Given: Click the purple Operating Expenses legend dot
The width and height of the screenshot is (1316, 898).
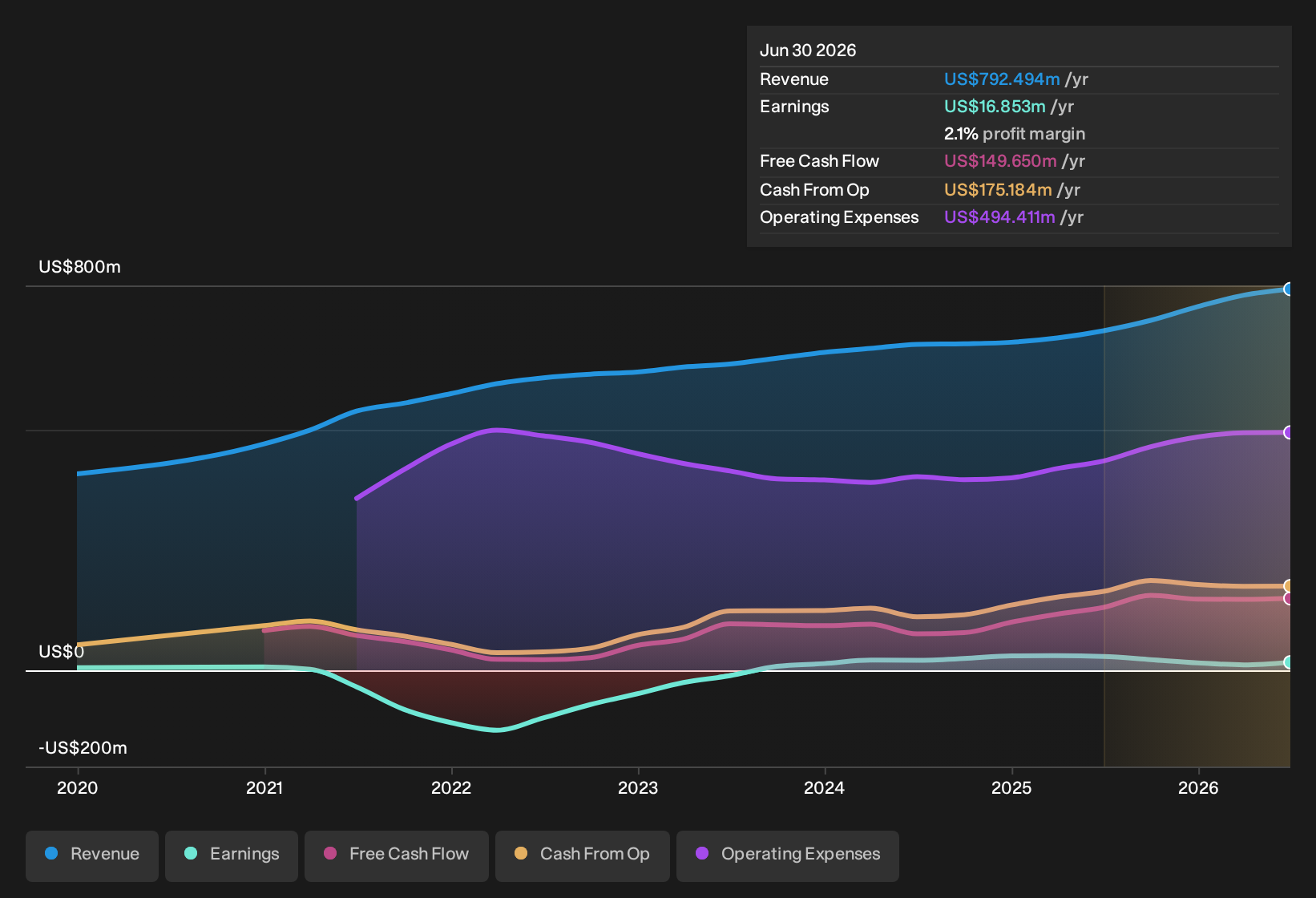Looking at the screenshot, I should coord(702,854).
